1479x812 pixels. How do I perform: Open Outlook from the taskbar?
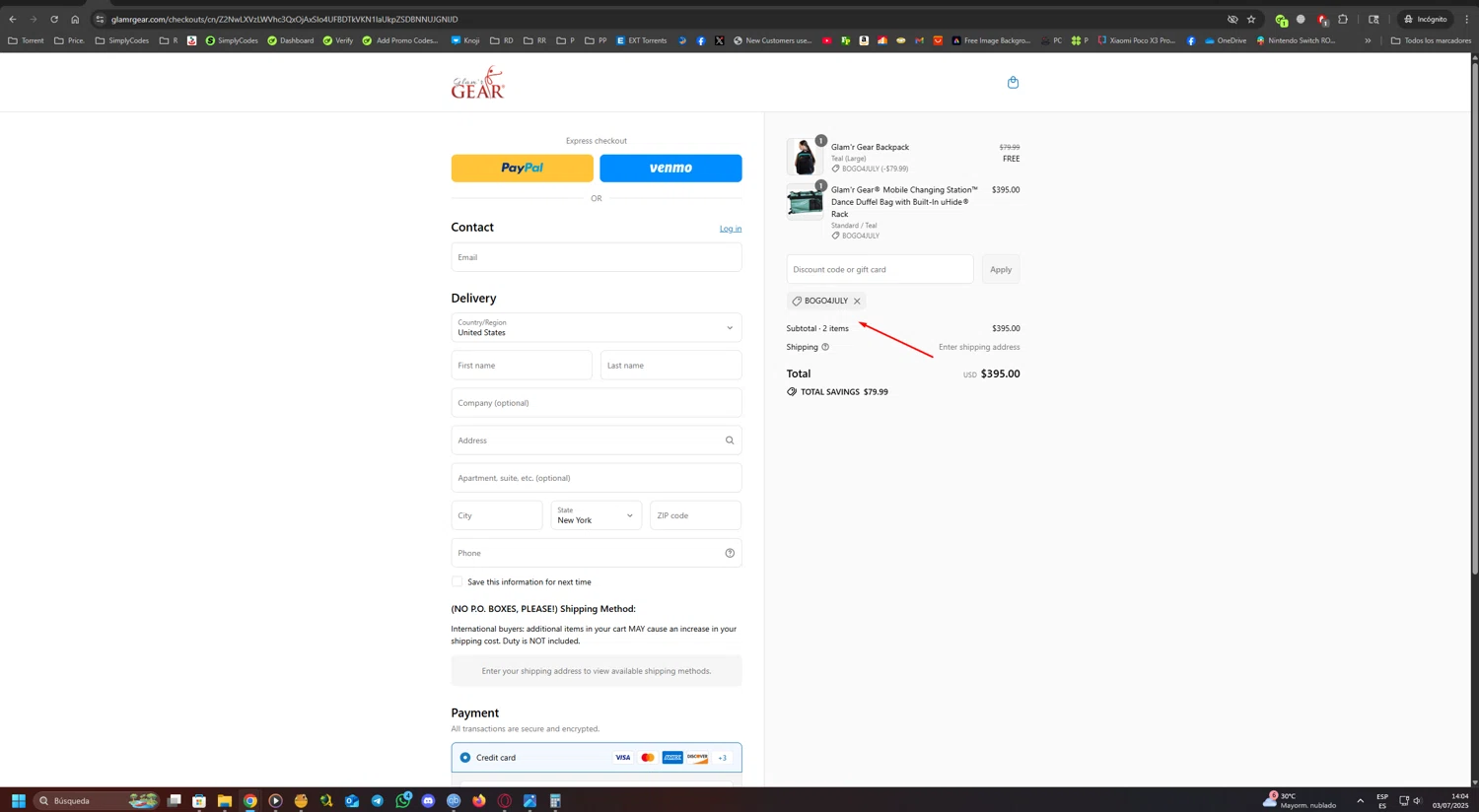(x=352, y=801)
